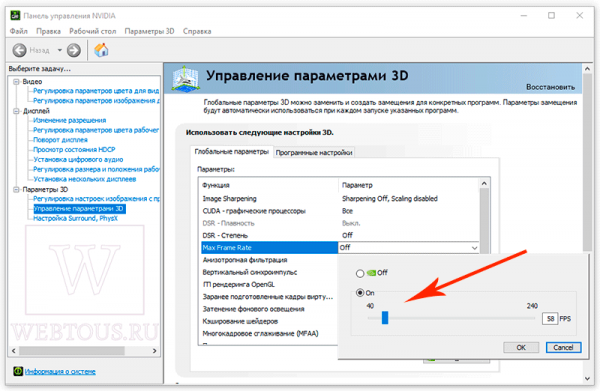The width and height of the screenshot is (600, 391).
Task: Click the Back arrow icon in toolbar
Action: (20, 50)
